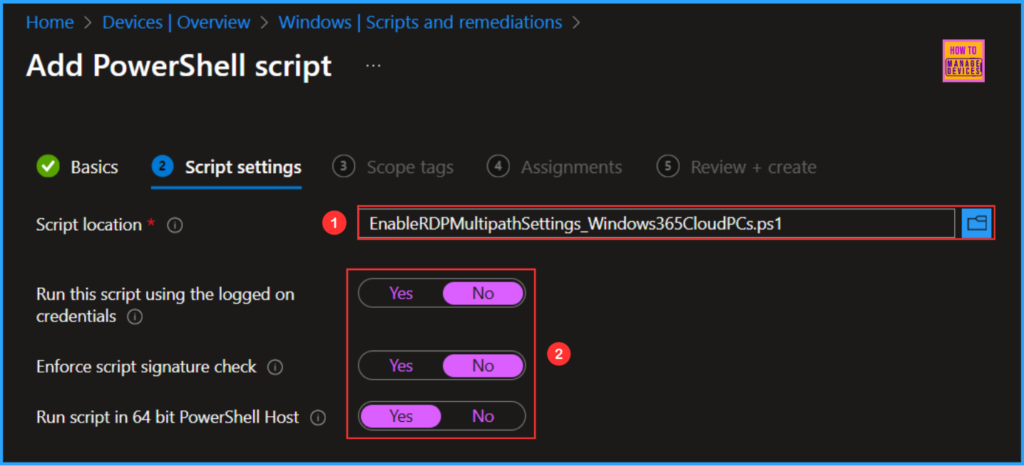
Task: Click the How To Manage Devices logo
Action: (963, 62)
